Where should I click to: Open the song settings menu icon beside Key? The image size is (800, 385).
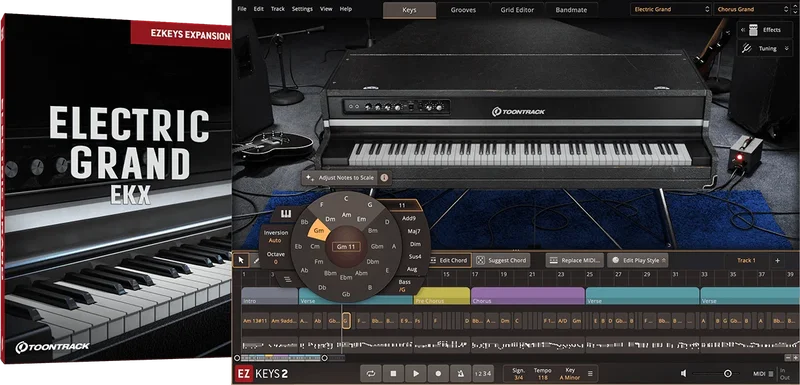pyautogui.click(x=590, y=374)
